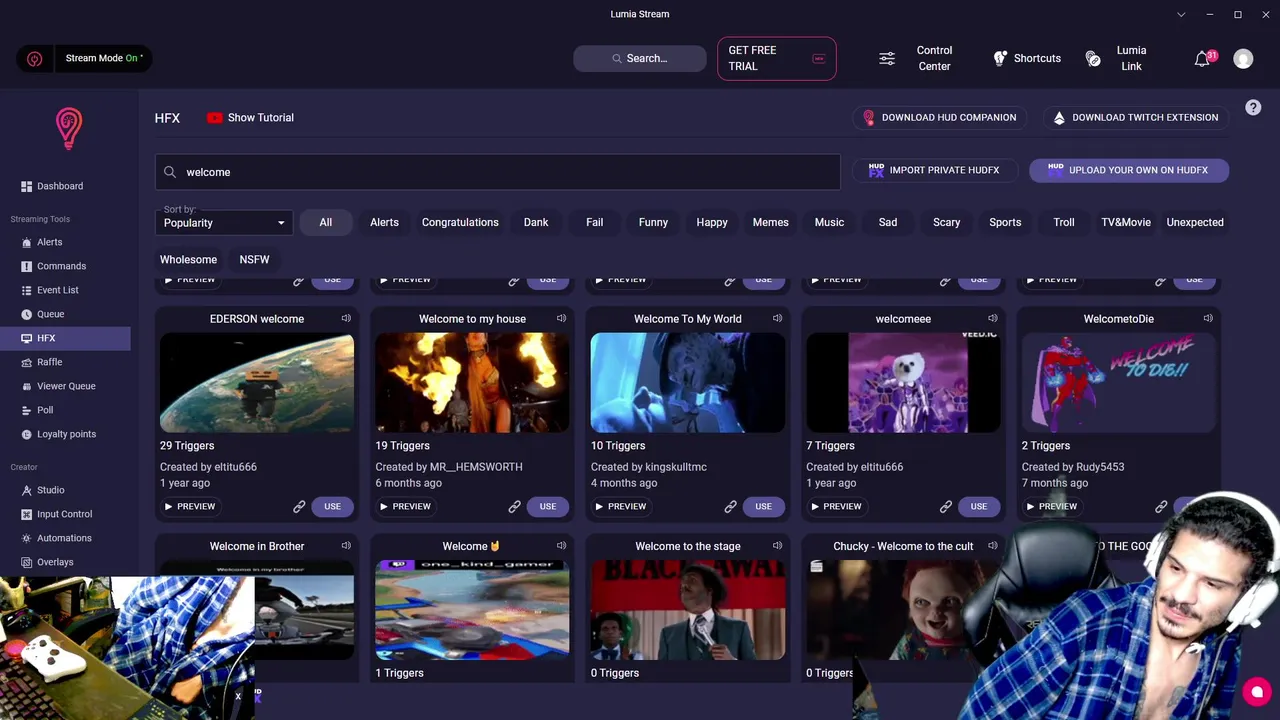The height and width of the screenshot is (720, 1280).
Task: Select the Fail category filter
Action: tap(595, 223)
